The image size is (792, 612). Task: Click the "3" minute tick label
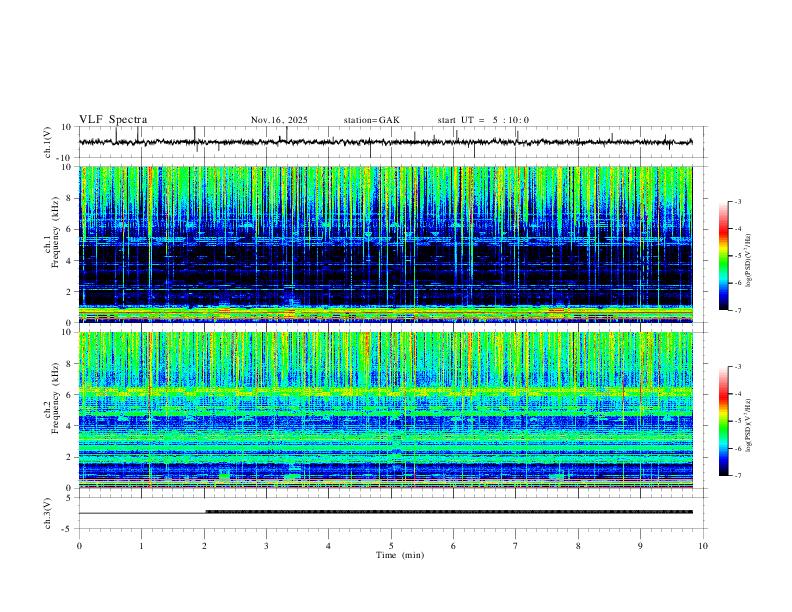click(266, 546)
